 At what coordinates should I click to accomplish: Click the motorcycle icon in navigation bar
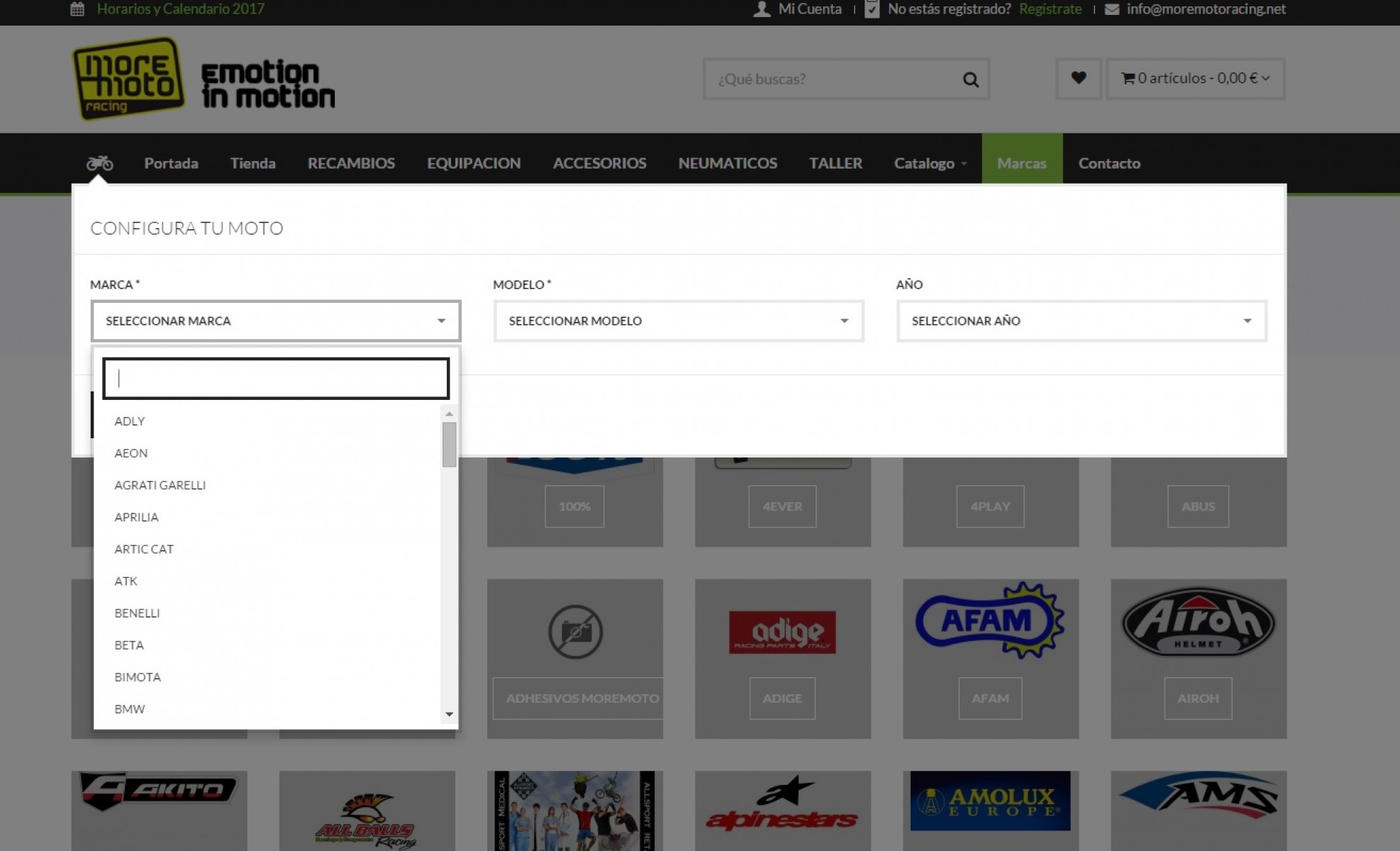[x=100, y=163]
